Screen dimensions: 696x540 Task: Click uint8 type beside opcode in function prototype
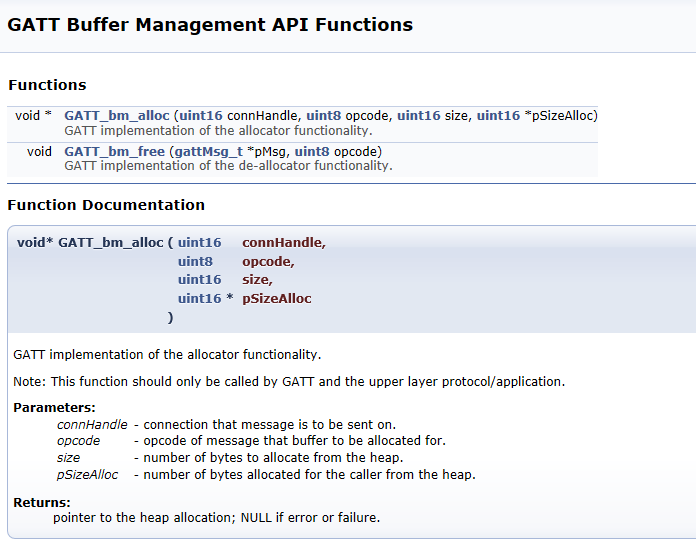pyautogui.click(x=195, y=261)
